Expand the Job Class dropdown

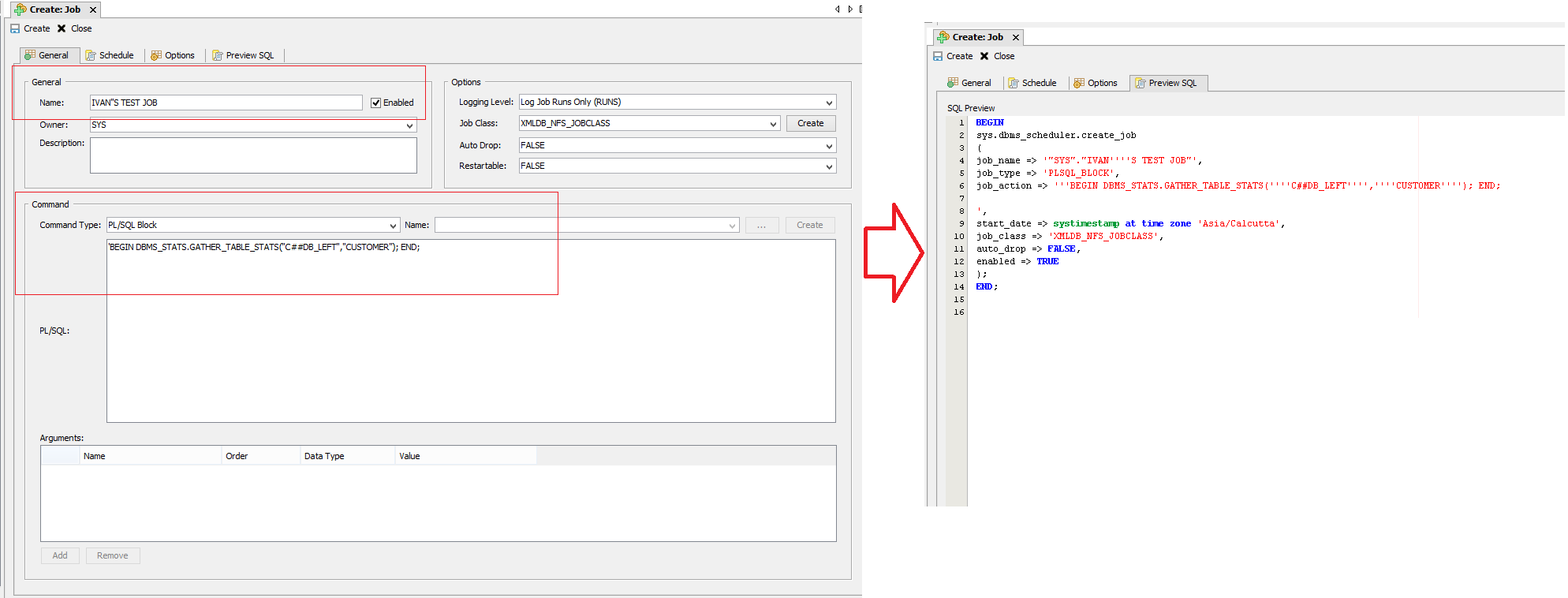[773, 124]
